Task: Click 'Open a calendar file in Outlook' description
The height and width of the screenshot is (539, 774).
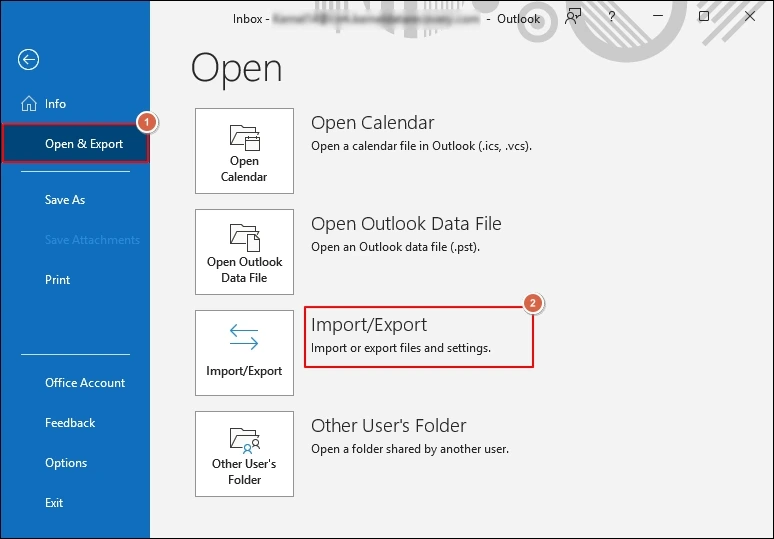Action: click(421, 146)
